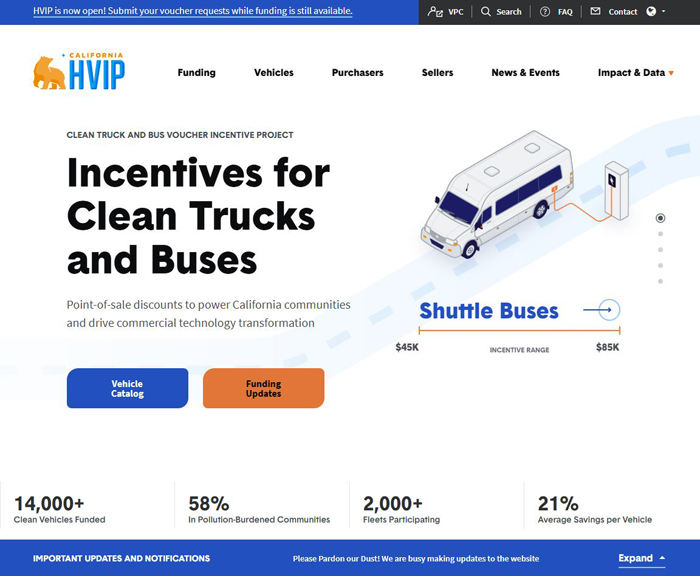Click the $85K incentive maximum label
Image resolution: width=700 pixels, height=576 pixels.
click(x=608, y=347)
